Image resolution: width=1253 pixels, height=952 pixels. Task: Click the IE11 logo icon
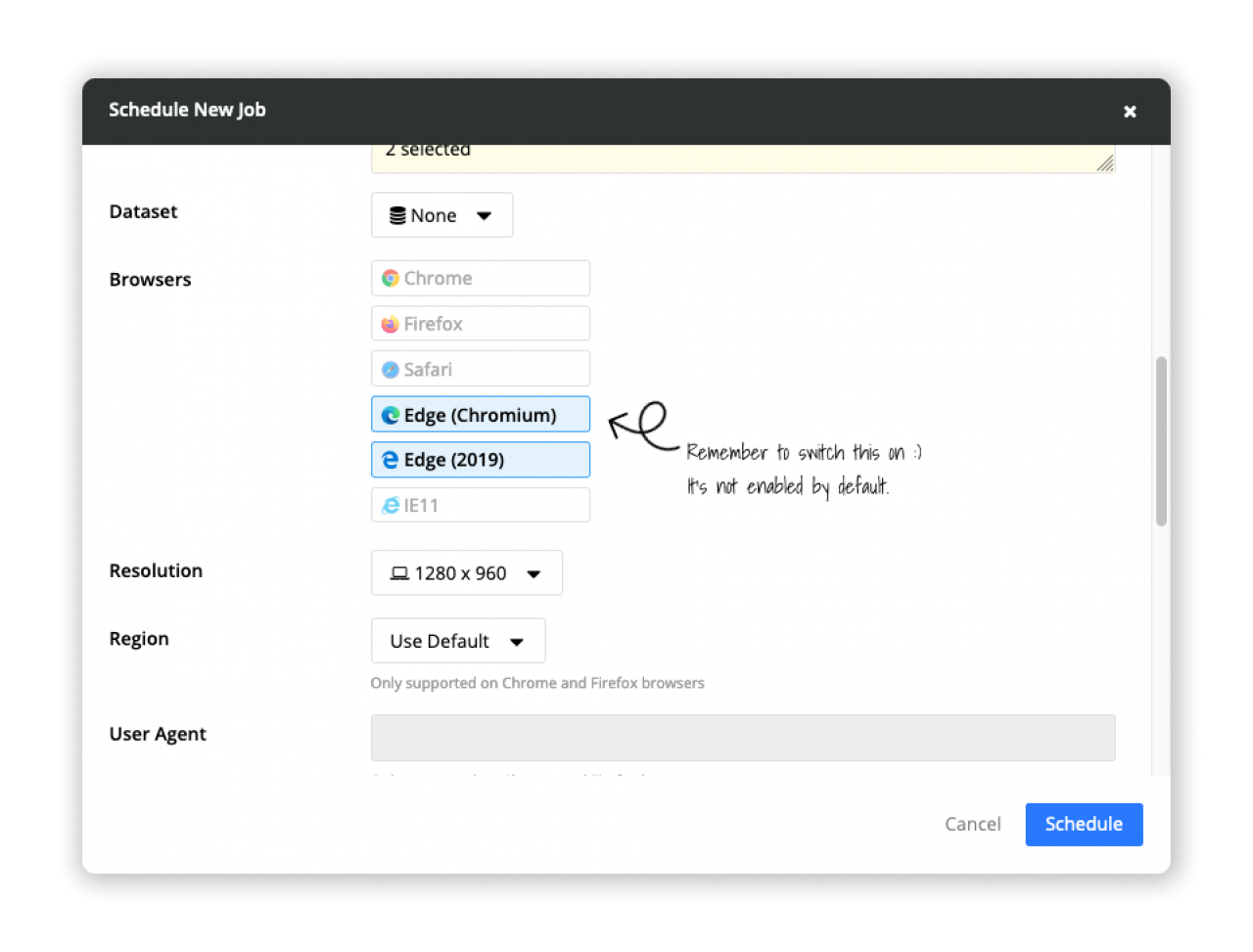coord(390,506)
